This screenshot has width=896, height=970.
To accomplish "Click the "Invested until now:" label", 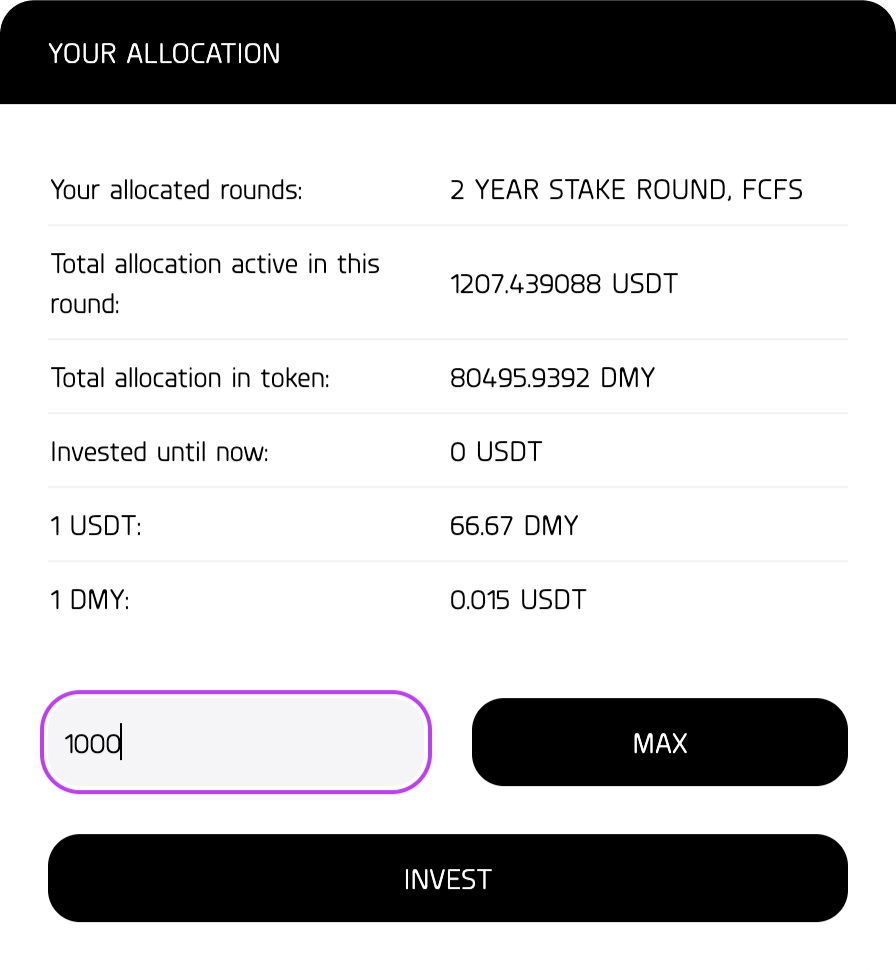I will 160,452.
